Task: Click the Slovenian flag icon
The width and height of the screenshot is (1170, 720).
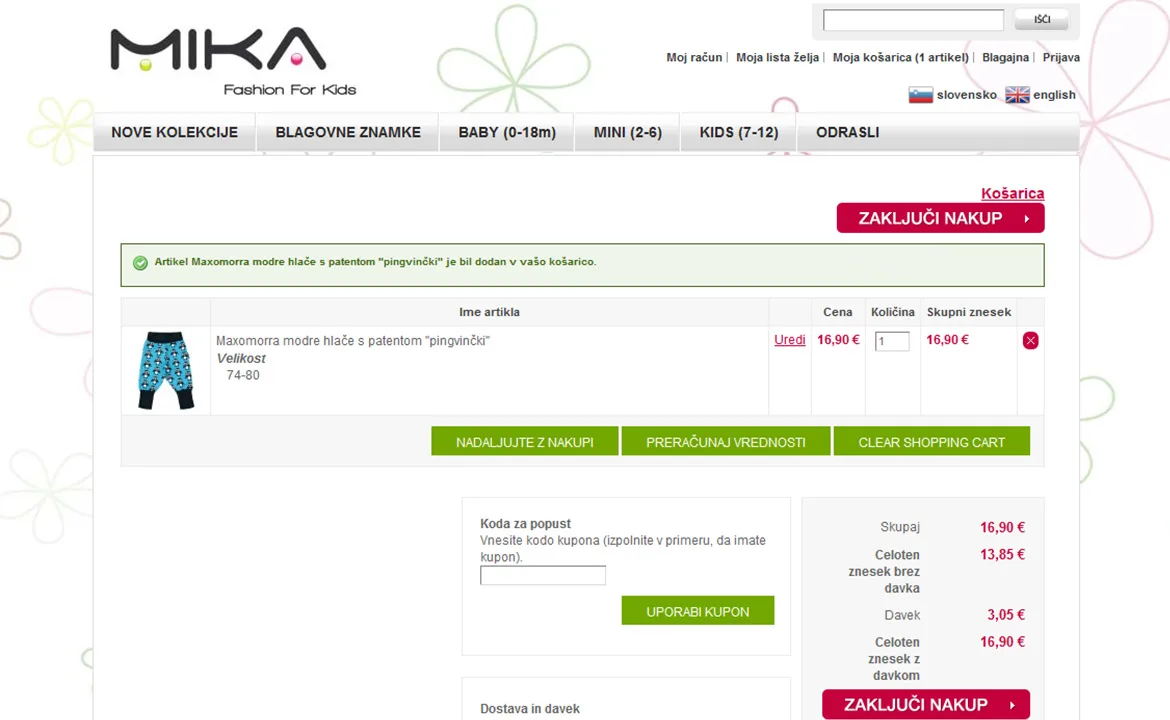Action: point(920,95)
